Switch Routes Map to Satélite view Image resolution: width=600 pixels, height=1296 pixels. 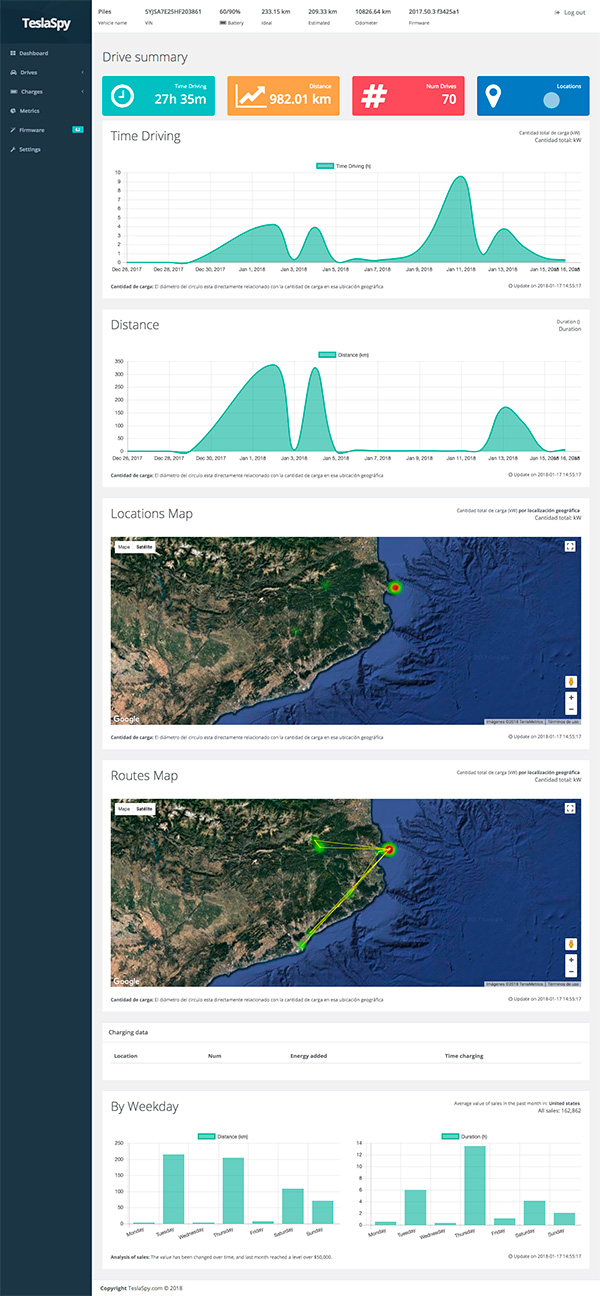pyautogui.click(x=144, y=809)
